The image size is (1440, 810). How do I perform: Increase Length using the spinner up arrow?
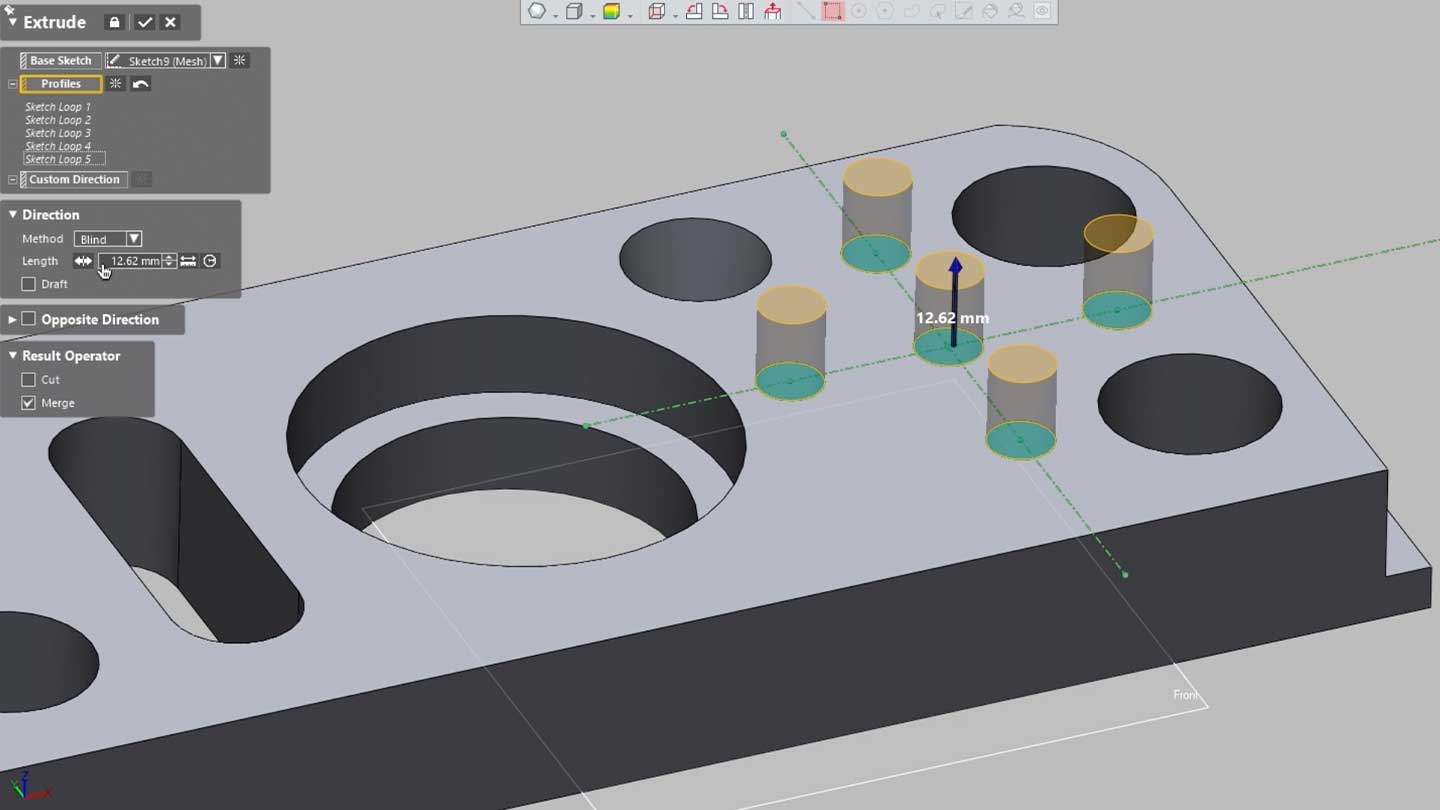click(168, 257)
